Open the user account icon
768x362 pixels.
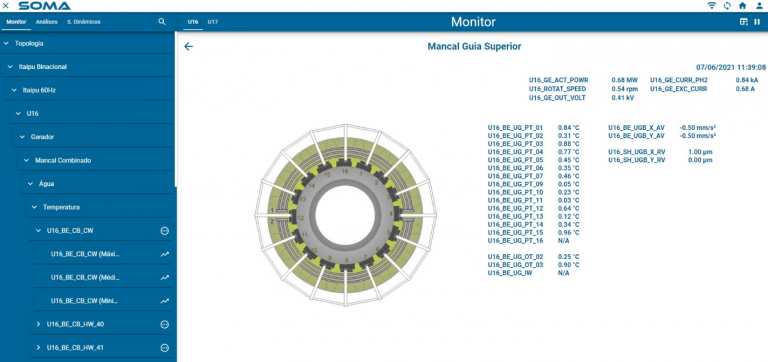coord(759,5)
